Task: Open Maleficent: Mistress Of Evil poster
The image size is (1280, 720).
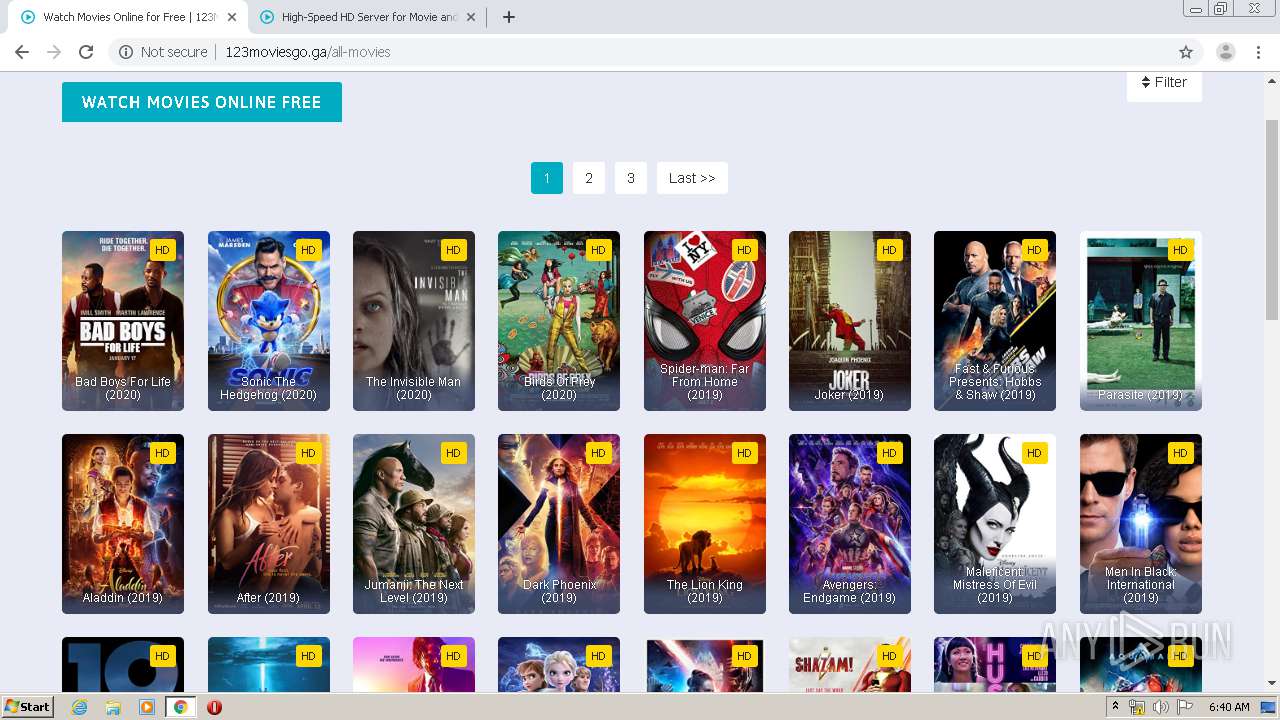Action: (x=995, y=524)
